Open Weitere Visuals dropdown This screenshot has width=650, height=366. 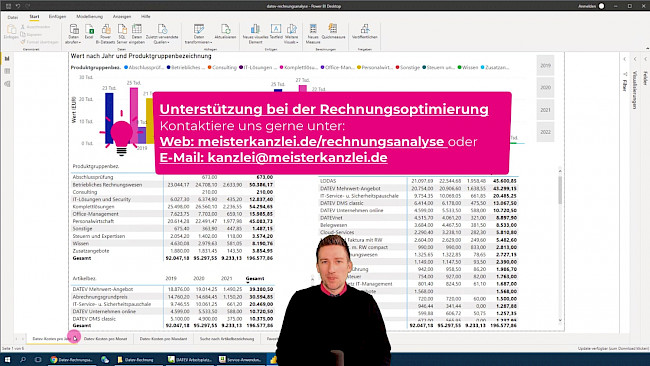(x=291, y=34)
